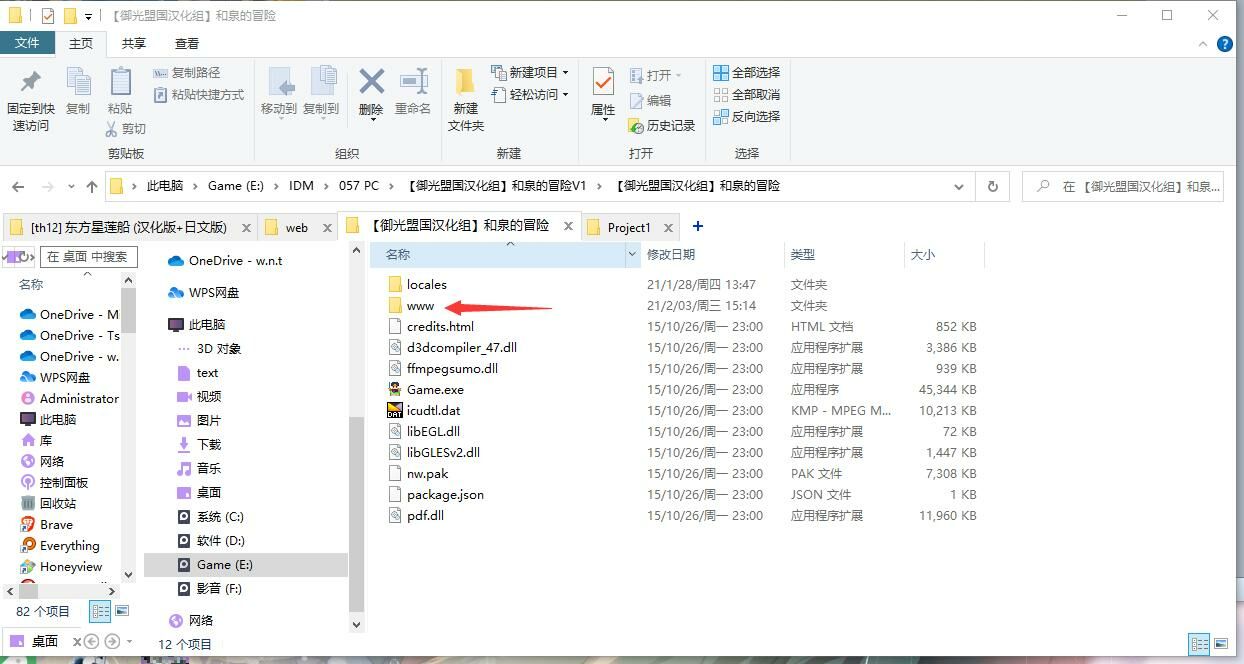Click the Rename icon in ribbon
The image size is (1244, 664).
click(x=413, y=84)
